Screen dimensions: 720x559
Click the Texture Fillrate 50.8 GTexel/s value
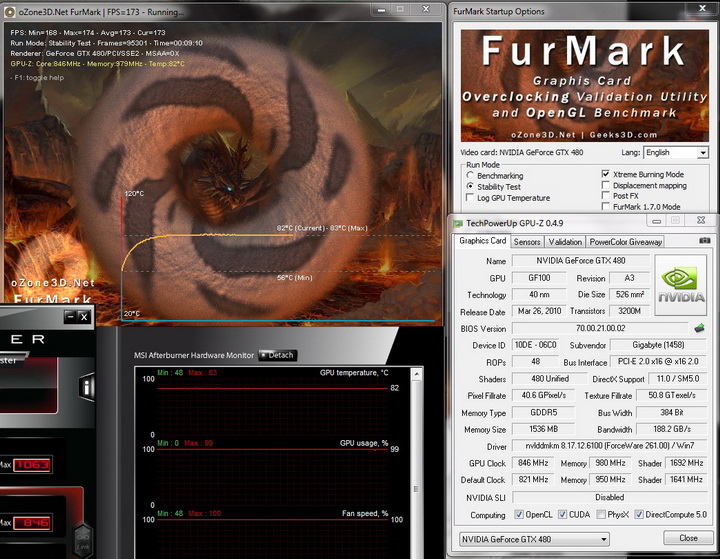[672, 395]
